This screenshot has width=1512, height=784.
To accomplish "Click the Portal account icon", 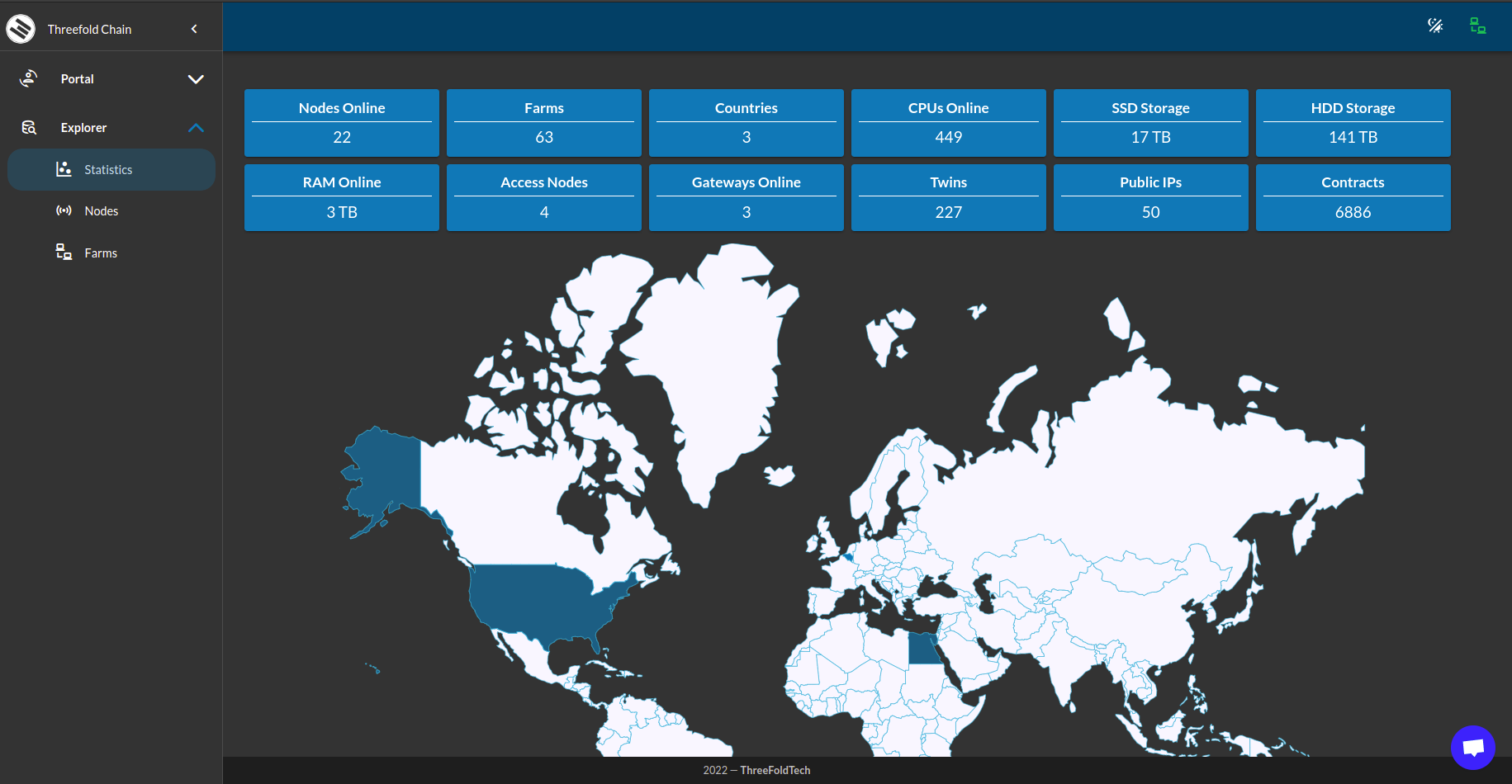I will [x=29, y=78].
